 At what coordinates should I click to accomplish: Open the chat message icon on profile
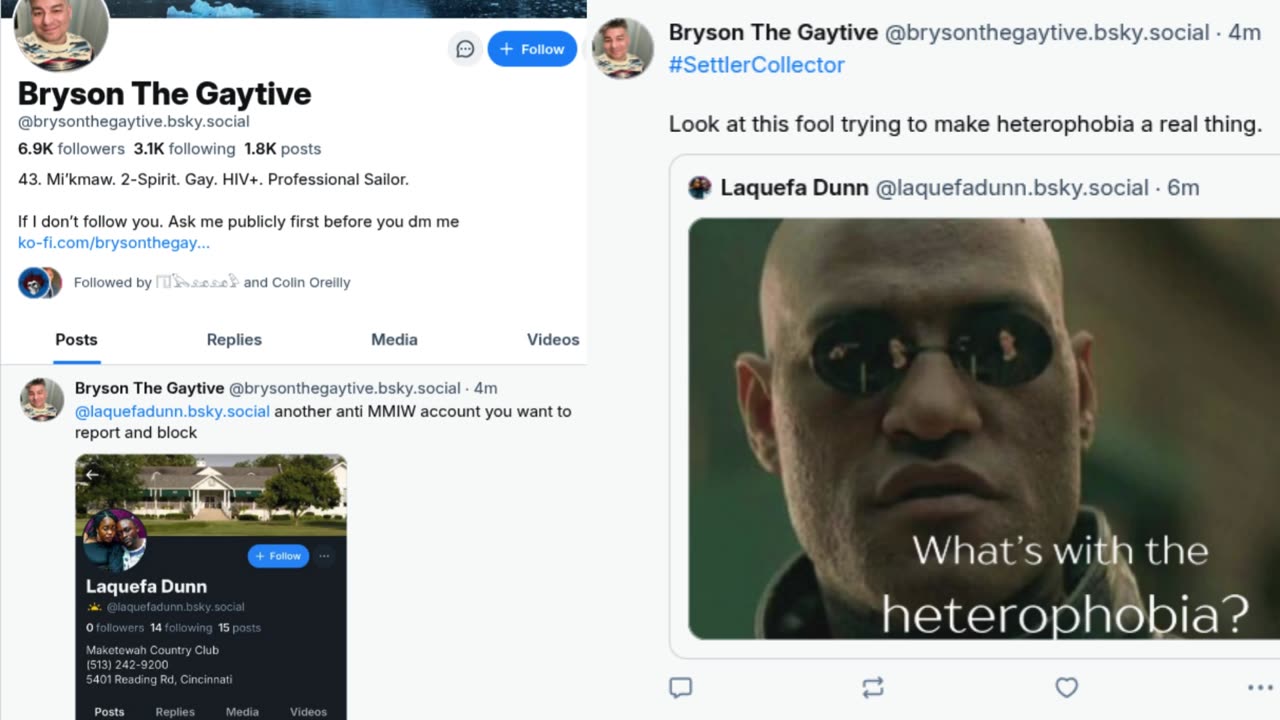pos(465,49)
